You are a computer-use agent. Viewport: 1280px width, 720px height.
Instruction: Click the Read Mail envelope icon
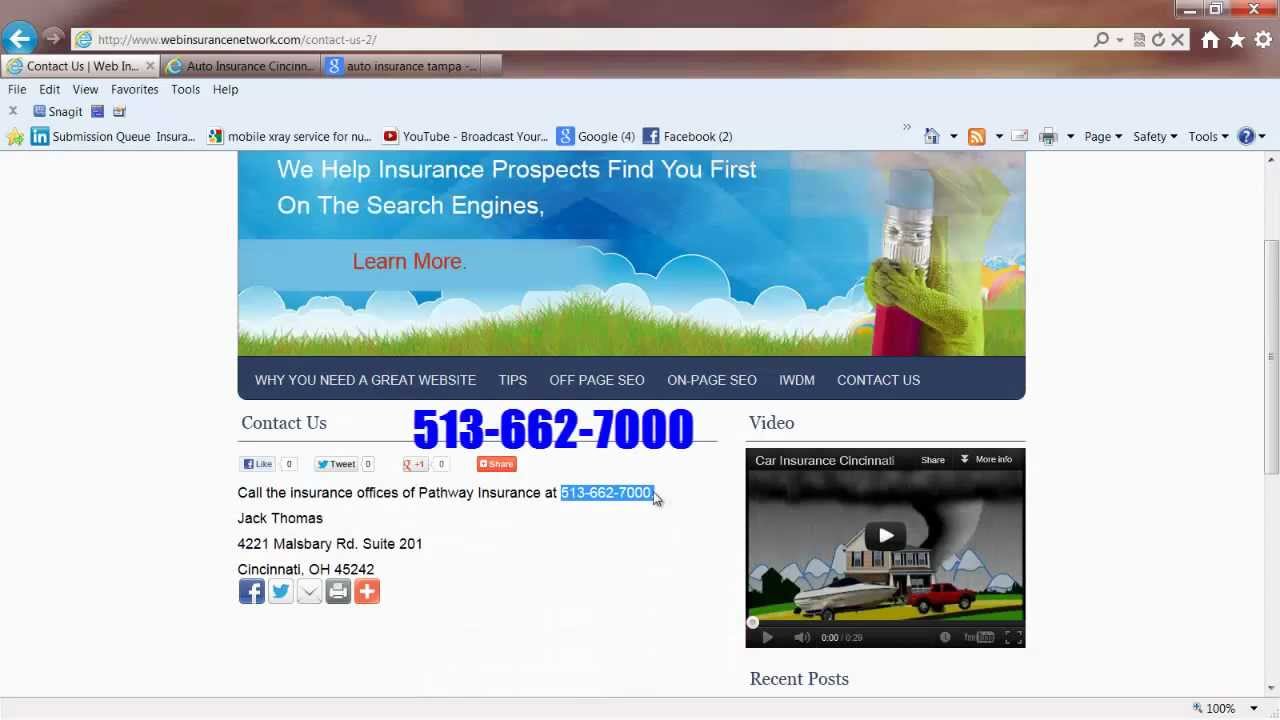point(1020,136)
